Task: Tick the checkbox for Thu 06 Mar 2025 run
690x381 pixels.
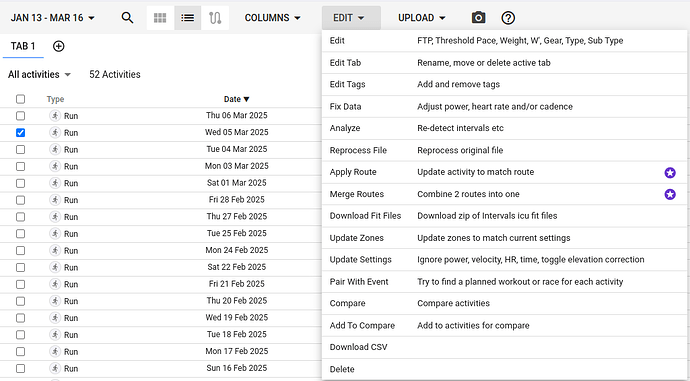Action: [20, 116]
